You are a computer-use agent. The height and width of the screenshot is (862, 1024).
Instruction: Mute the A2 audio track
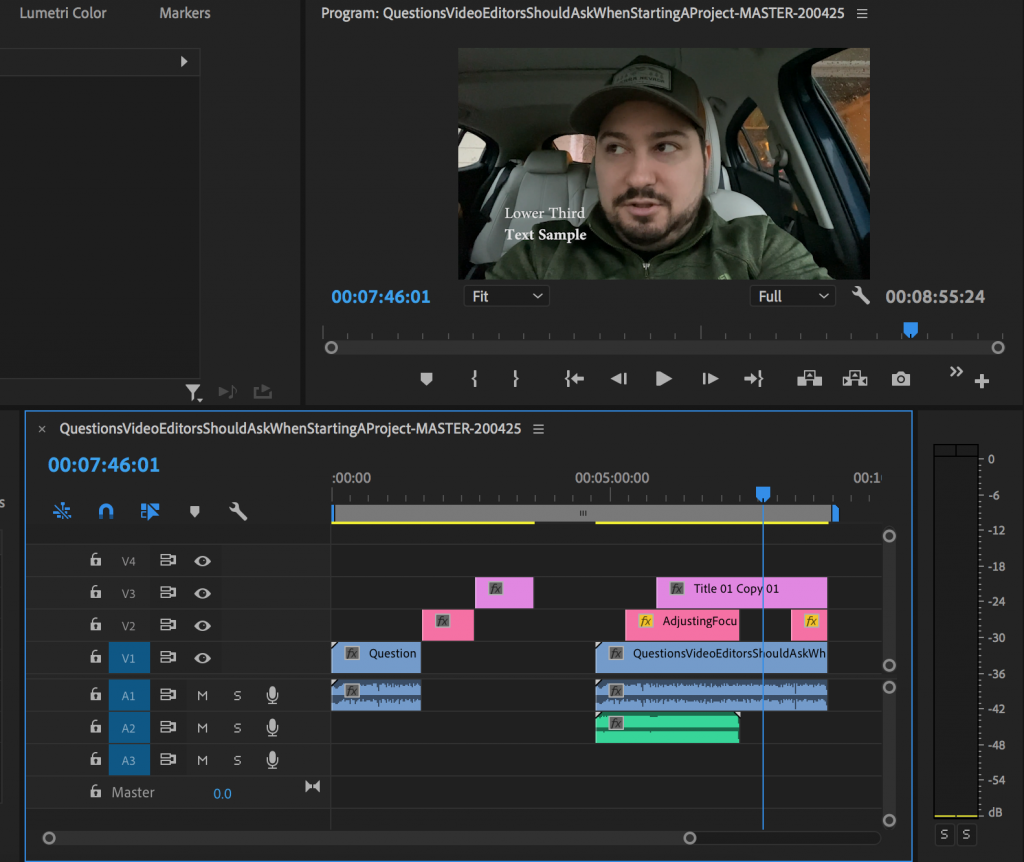(202, 727)
